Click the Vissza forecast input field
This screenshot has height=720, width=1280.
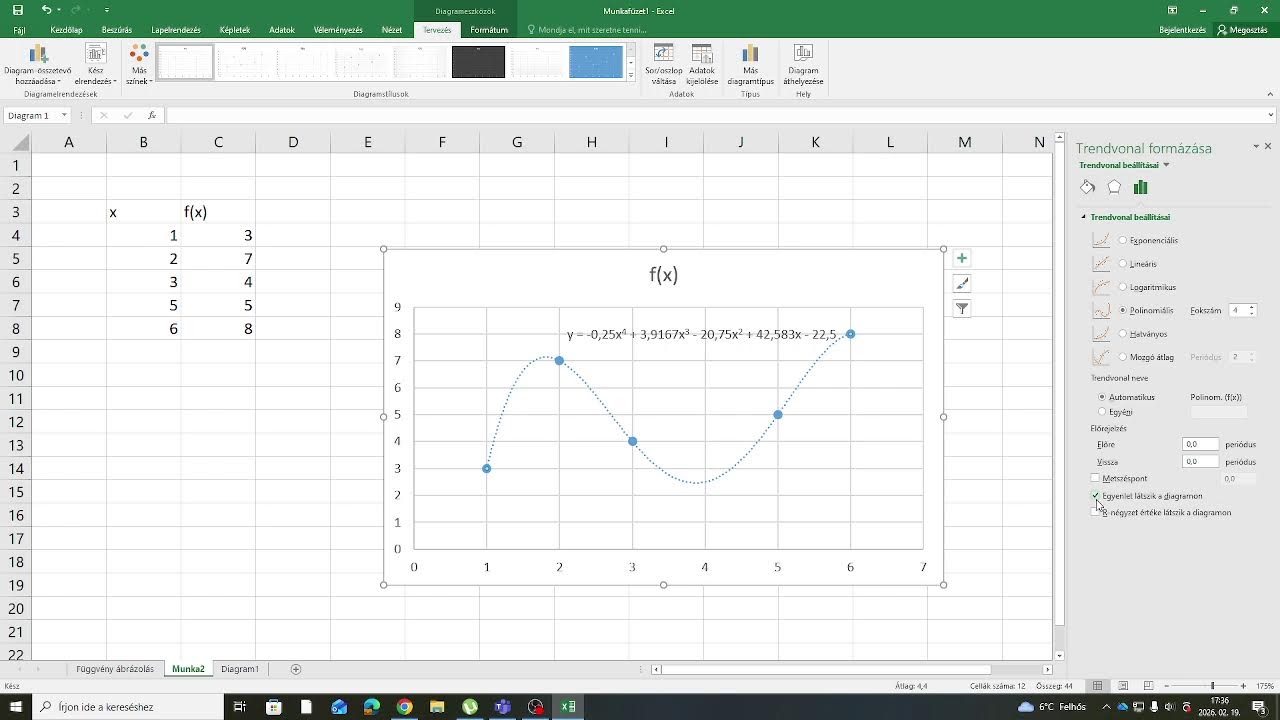pyautogui.click(x=1201, y=462)
